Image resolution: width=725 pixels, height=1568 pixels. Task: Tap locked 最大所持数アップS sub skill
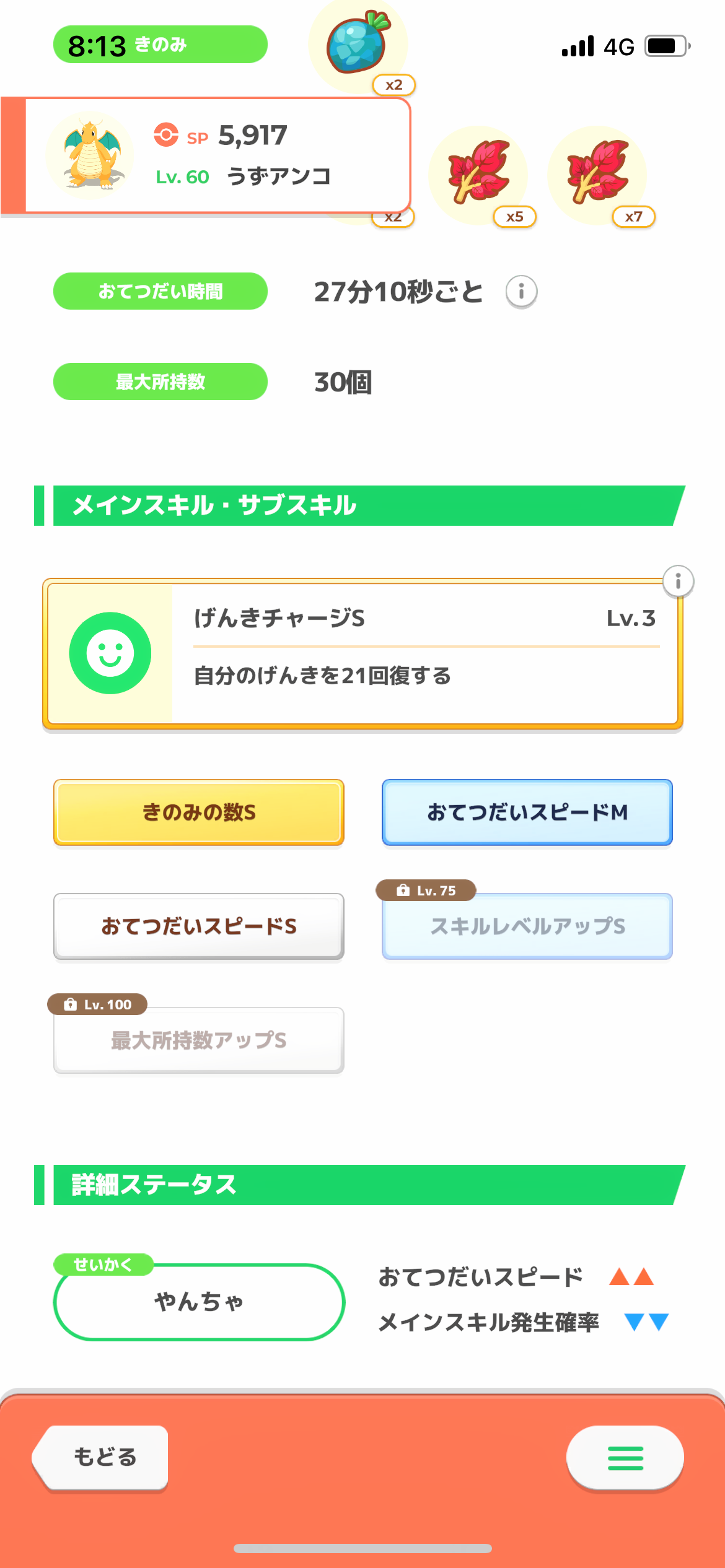click(198, 1040)
